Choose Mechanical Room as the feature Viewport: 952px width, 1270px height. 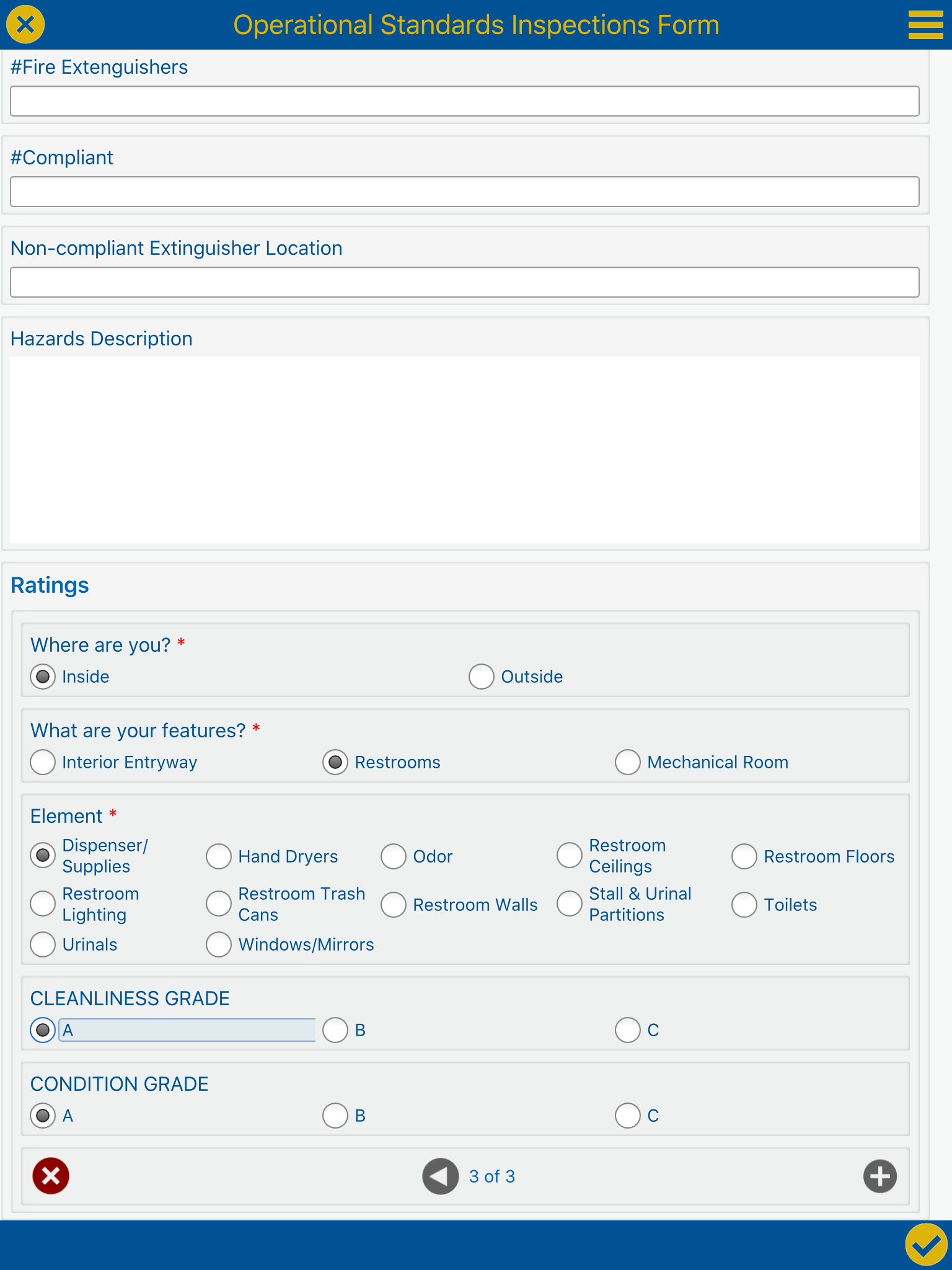(x=628, y=762)
